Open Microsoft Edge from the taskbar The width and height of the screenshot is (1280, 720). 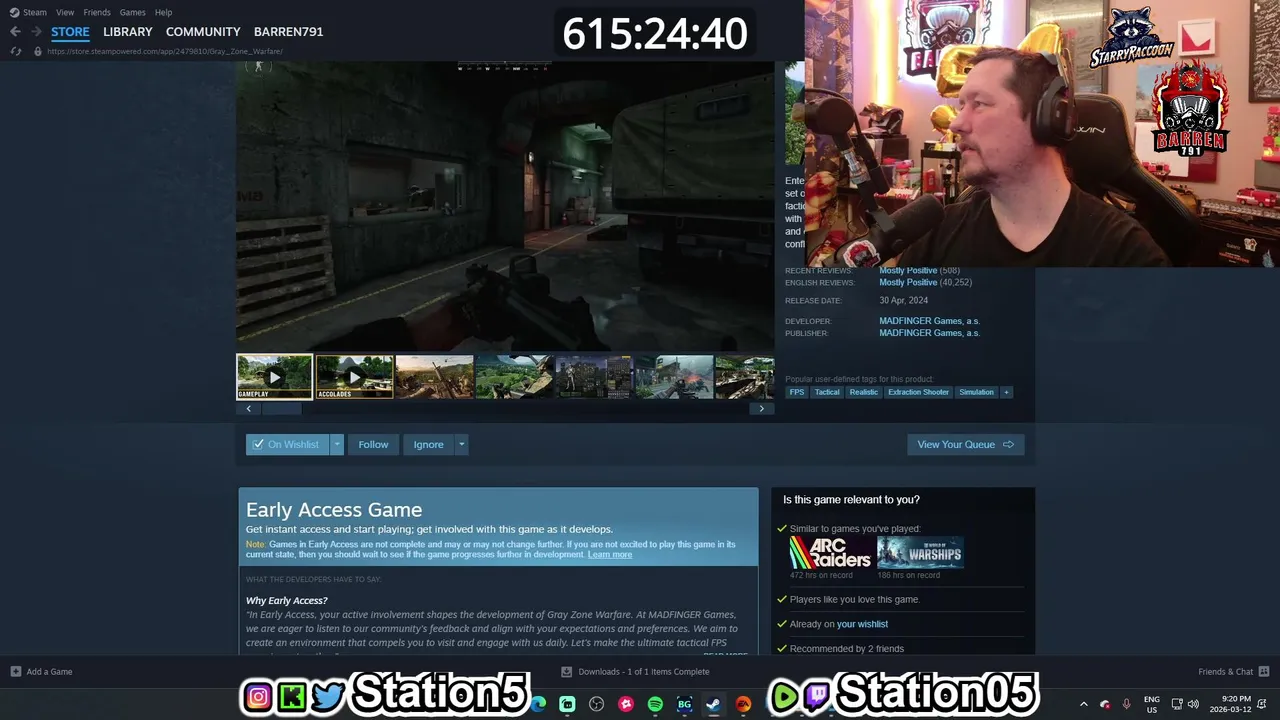click(538, 704)
